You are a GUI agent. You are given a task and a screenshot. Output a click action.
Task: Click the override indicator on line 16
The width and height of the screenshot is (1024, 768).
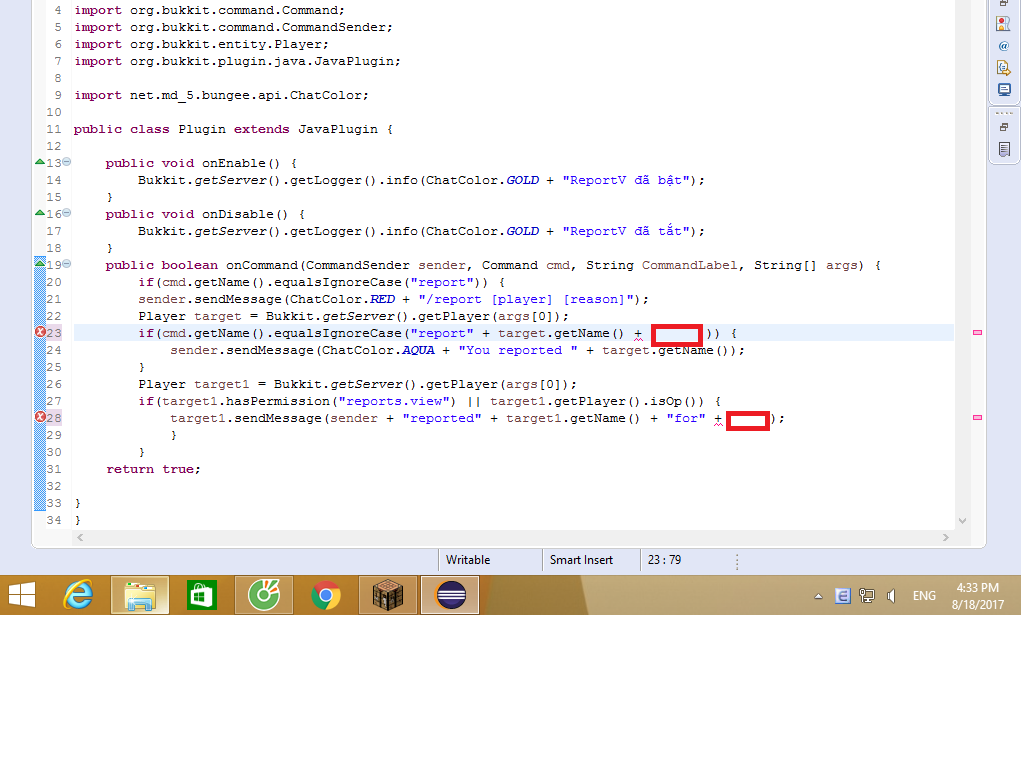[40, 212]
